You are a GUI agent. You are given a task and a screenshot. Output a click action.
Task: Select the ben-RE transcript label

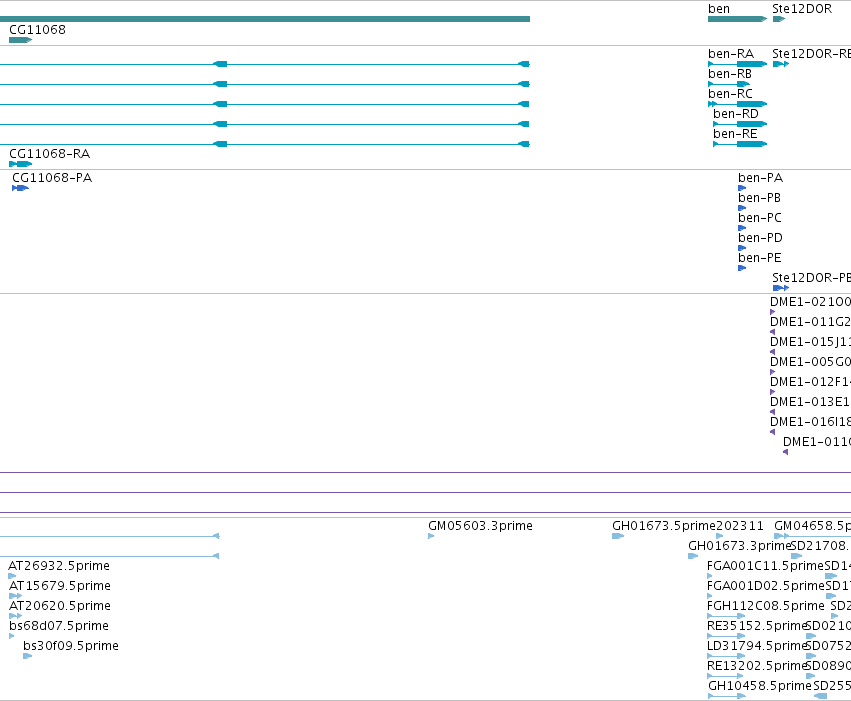pos(735,135)
